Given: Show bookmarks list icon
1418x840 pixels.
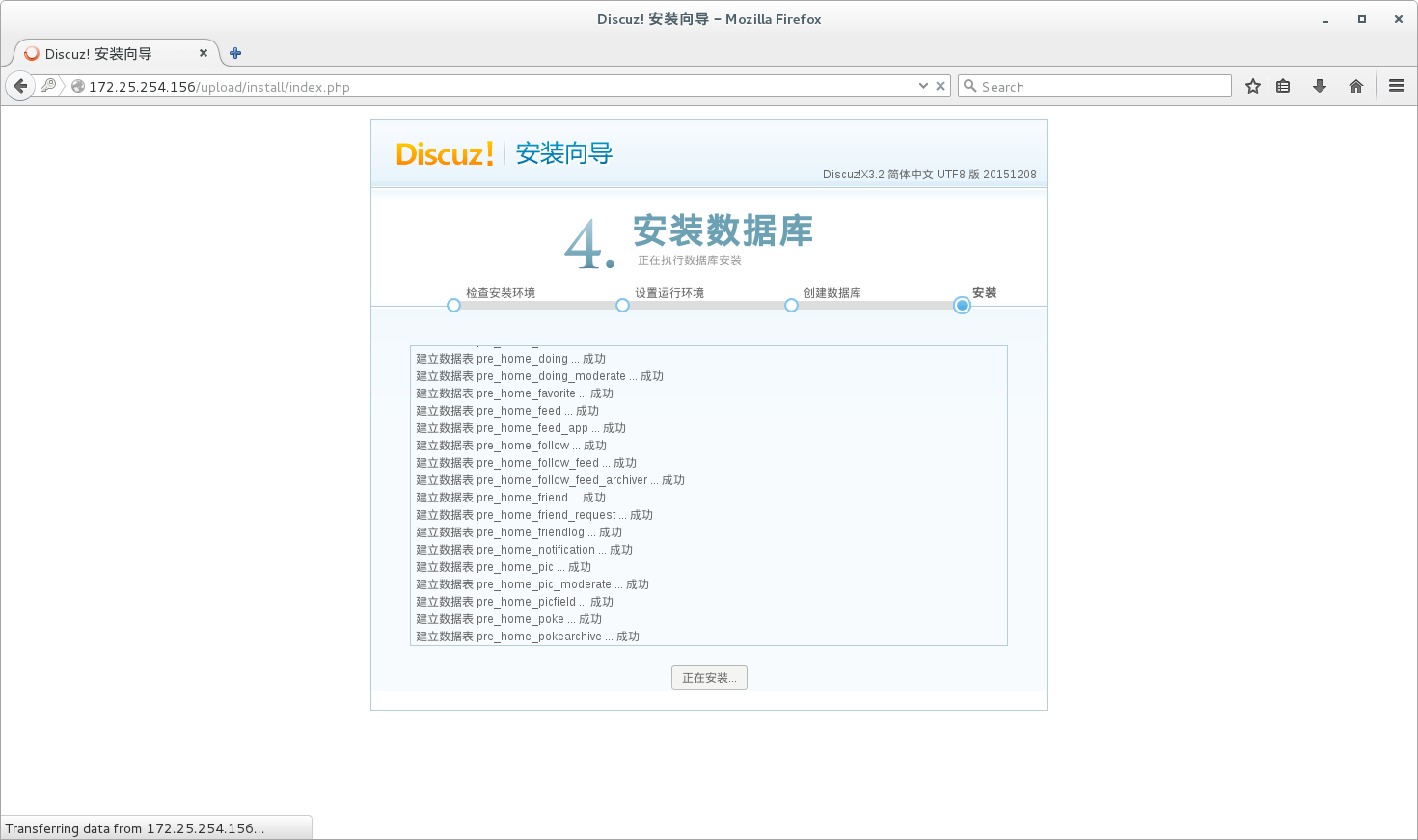Looking at the screenshot, I should [x=1283, y=86].
